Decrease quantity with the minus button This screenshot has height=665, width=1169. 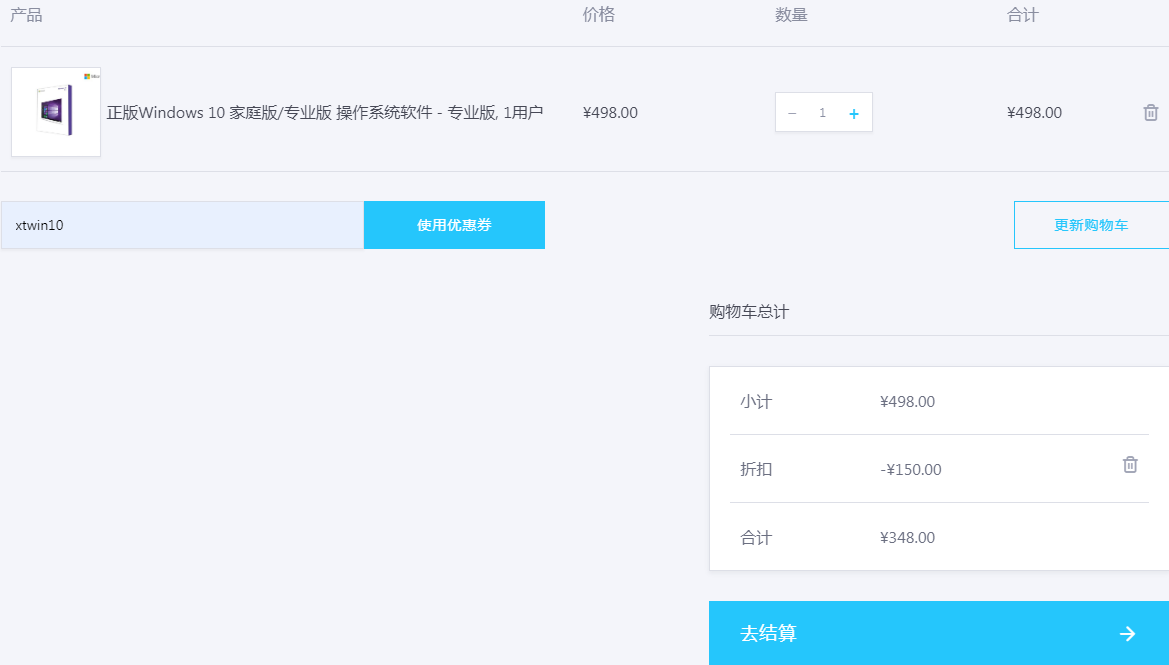(792, 113)
